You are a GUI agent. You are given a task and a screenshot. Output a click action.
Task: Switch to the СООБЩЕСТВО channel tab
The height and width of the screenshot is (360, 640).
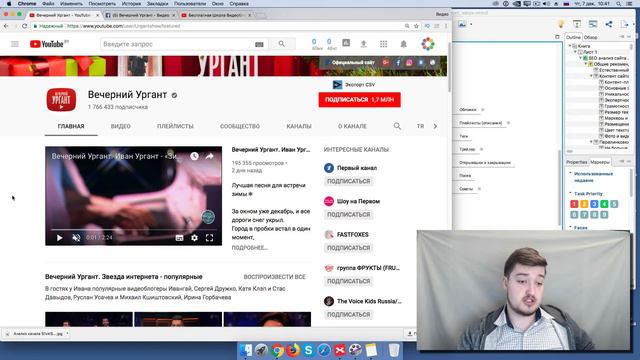(x=240, y=126)
